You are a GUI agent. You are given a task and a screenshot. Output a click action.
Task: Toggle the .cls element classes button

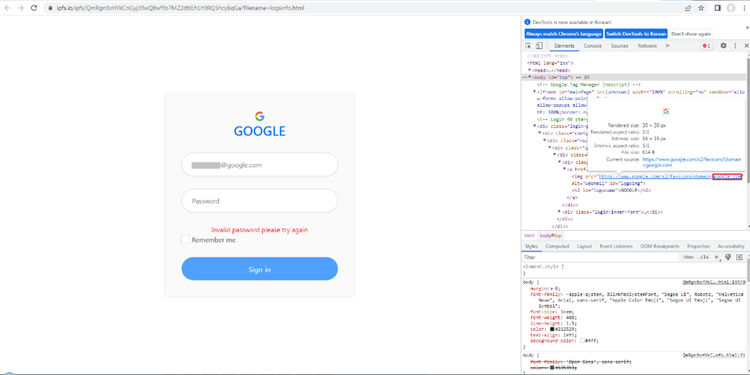[704, 257]
